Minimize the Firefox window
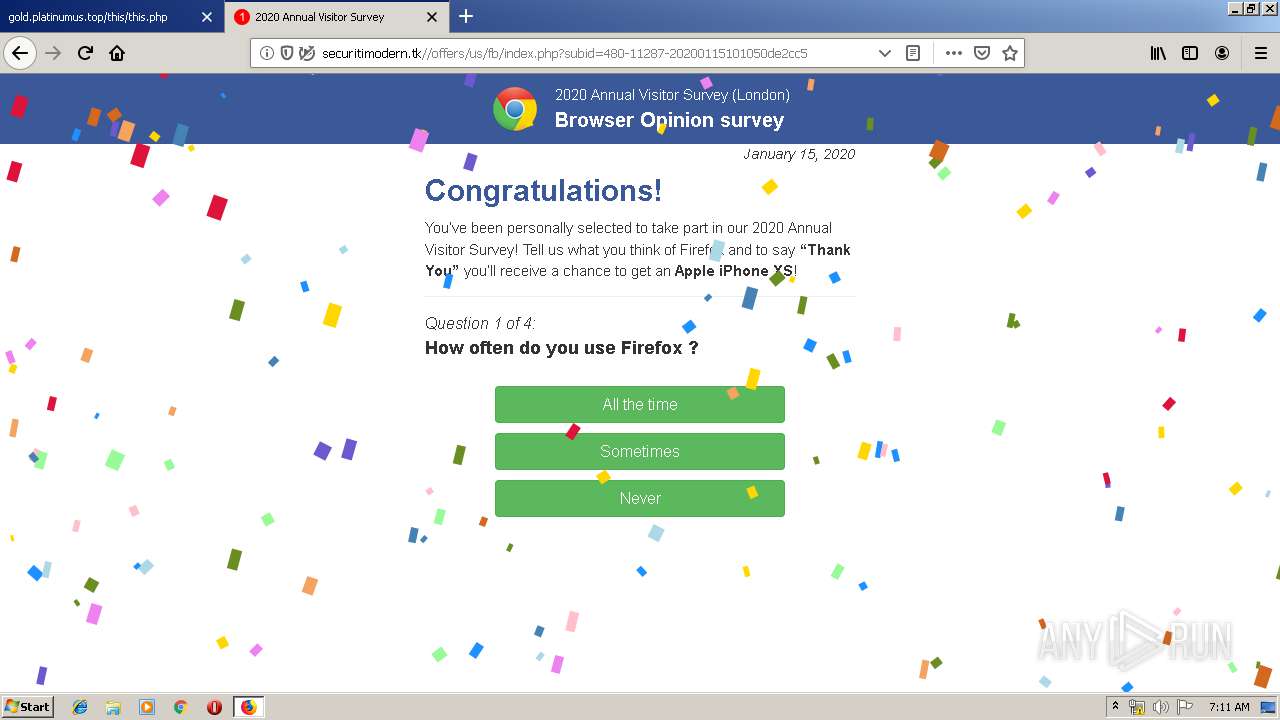The height and width of the screenshot is (720, 1280). pyautogui.click(x=1236, y=8)
